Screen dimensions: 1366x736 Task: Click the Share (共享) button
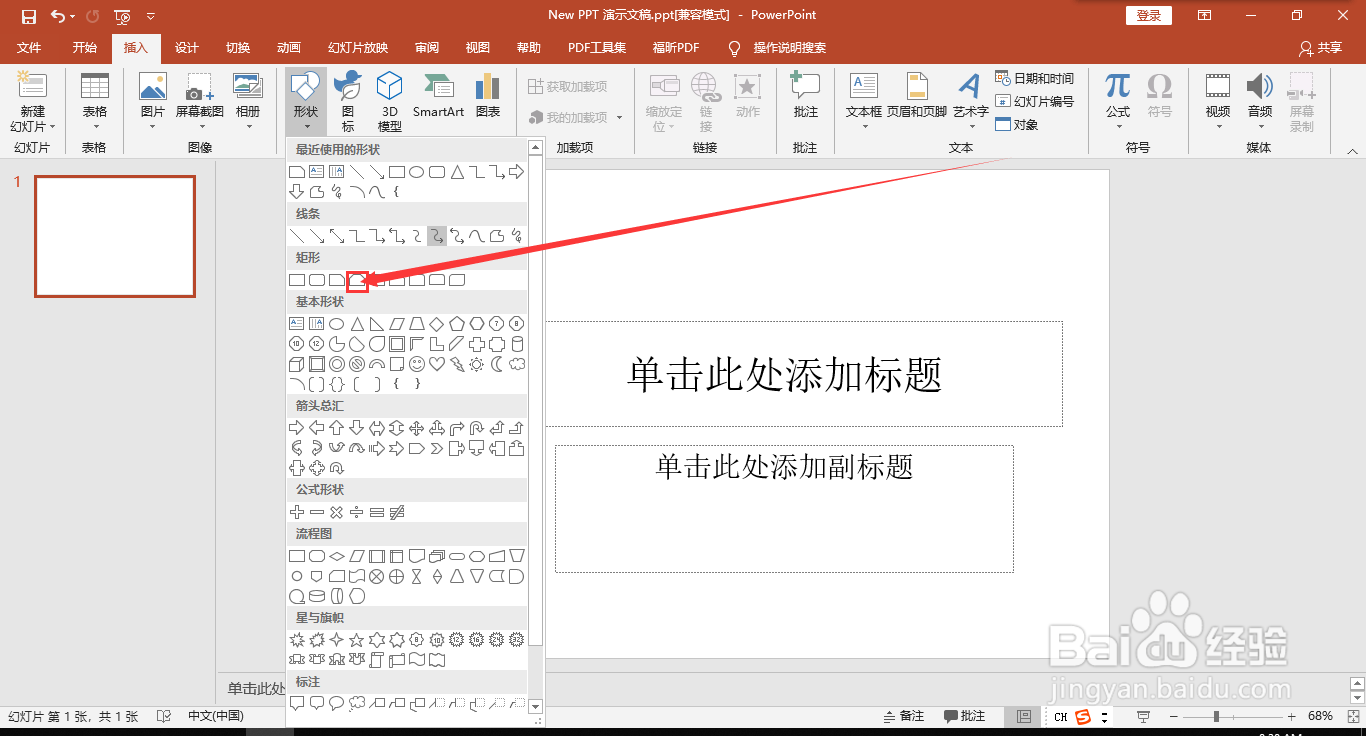click(1320, 47)
